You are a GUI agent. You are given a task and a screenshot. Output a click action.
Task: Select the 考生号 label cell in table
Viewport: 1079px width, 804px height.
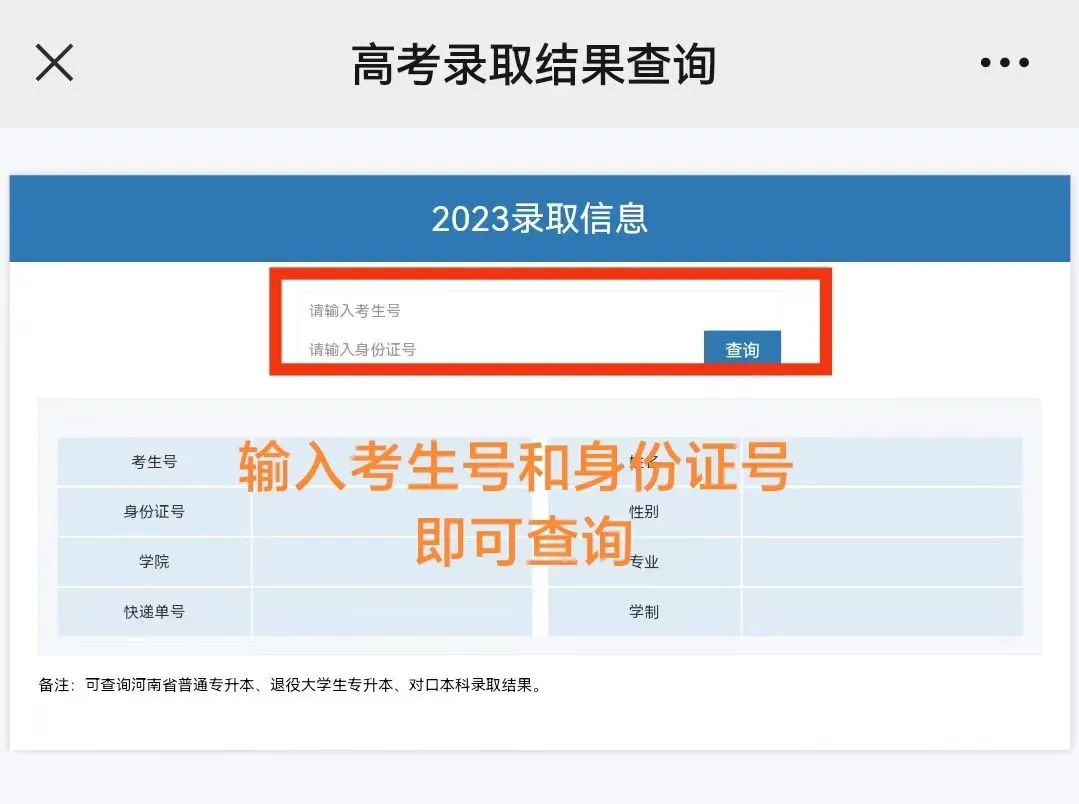(x=154, y=462)
